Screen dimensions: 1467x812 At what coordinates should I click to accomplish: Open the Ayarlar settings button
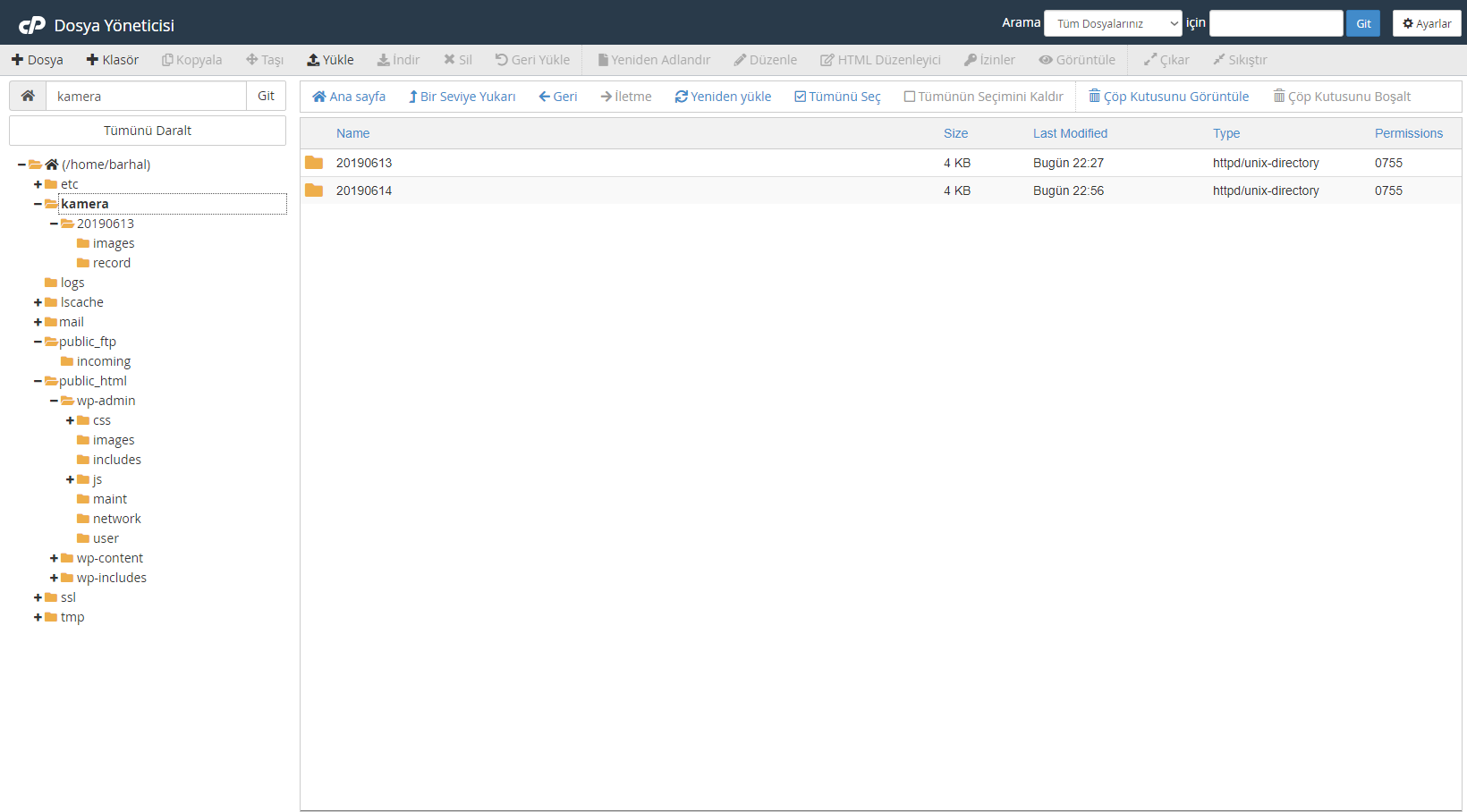pyautogui.click(x=1427, y=23)
